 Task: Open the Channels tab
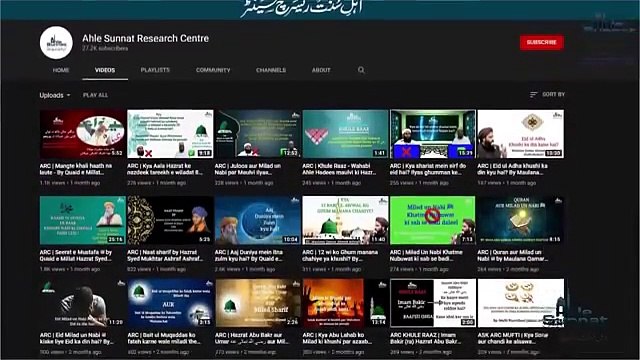pos(271,70)
